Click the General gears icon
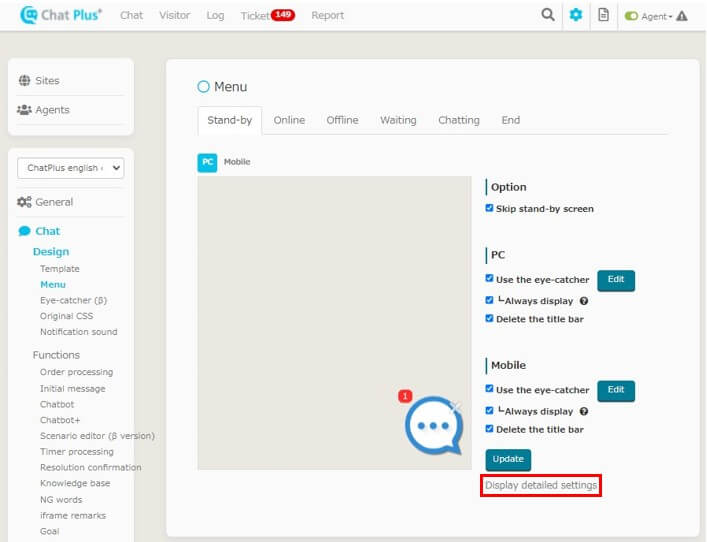The width and height of the screenshot is (707, 542). 24,202
